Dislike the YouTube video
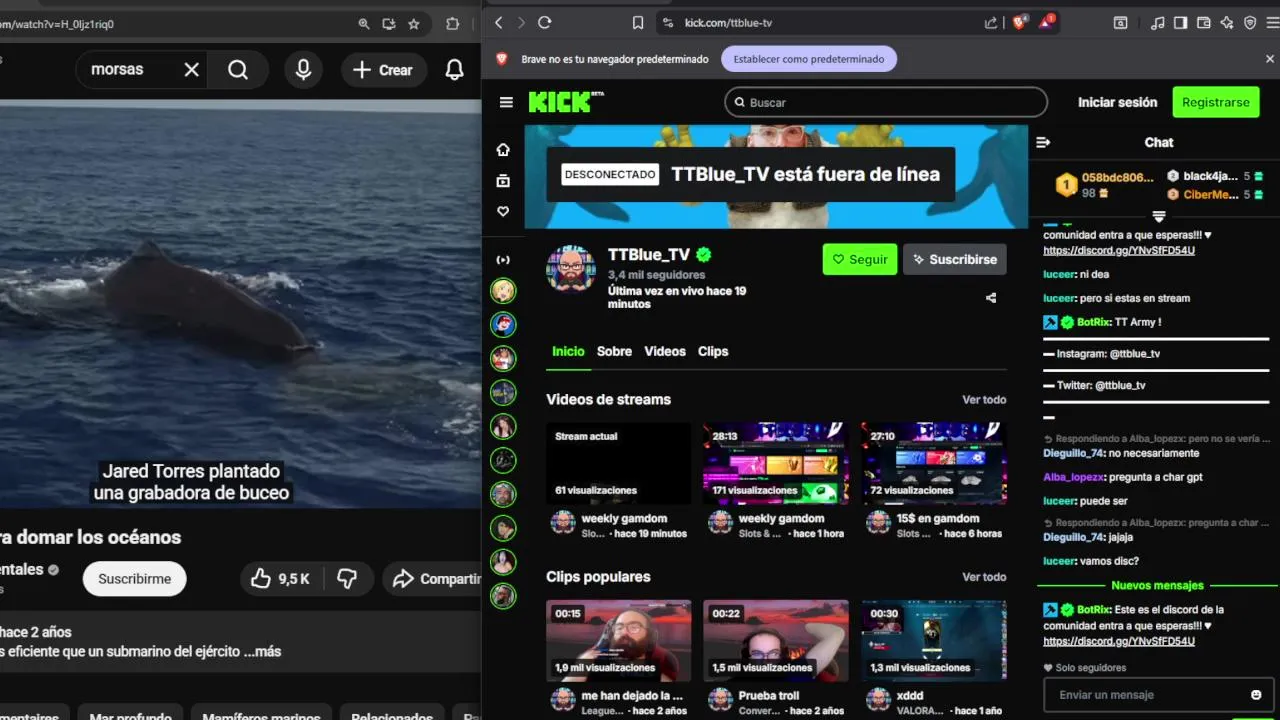1280x720 pixels. point(347,578)
